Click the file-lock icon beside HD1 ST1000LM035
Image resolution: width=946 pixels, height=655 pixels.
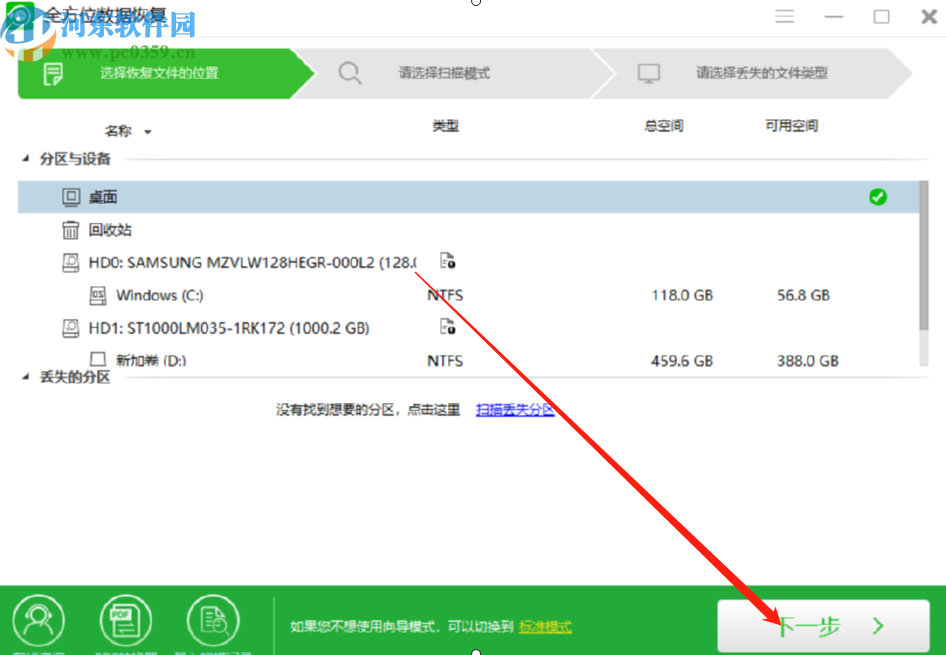pos(448,326)
